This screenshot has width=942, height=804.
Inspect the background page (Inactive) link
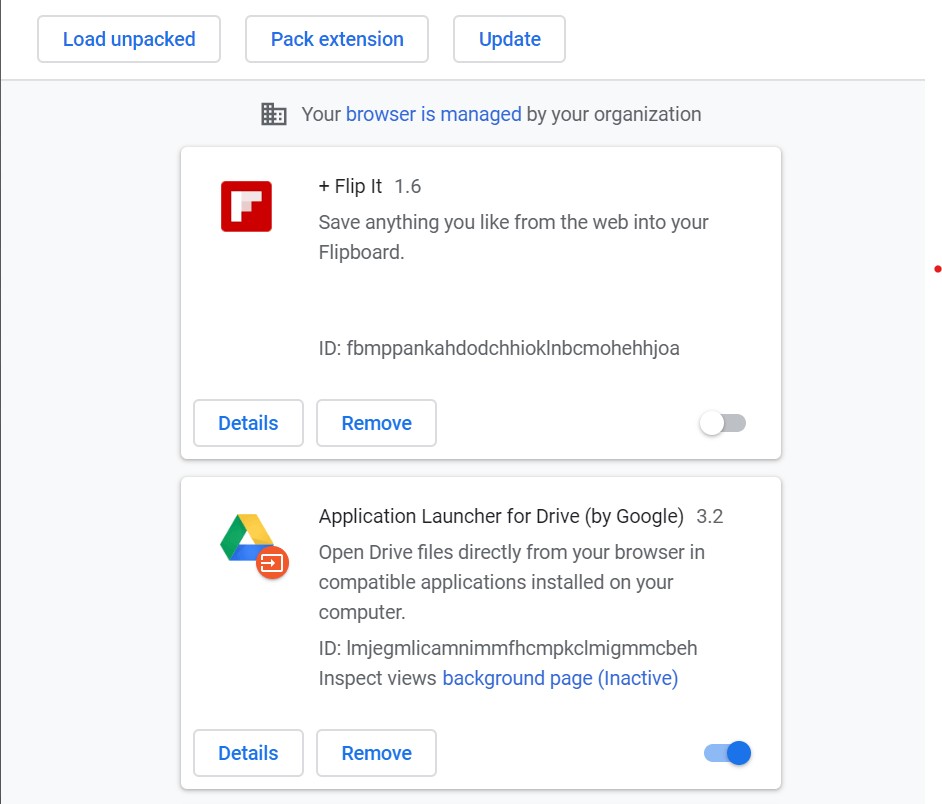click(x=560, y=678)
